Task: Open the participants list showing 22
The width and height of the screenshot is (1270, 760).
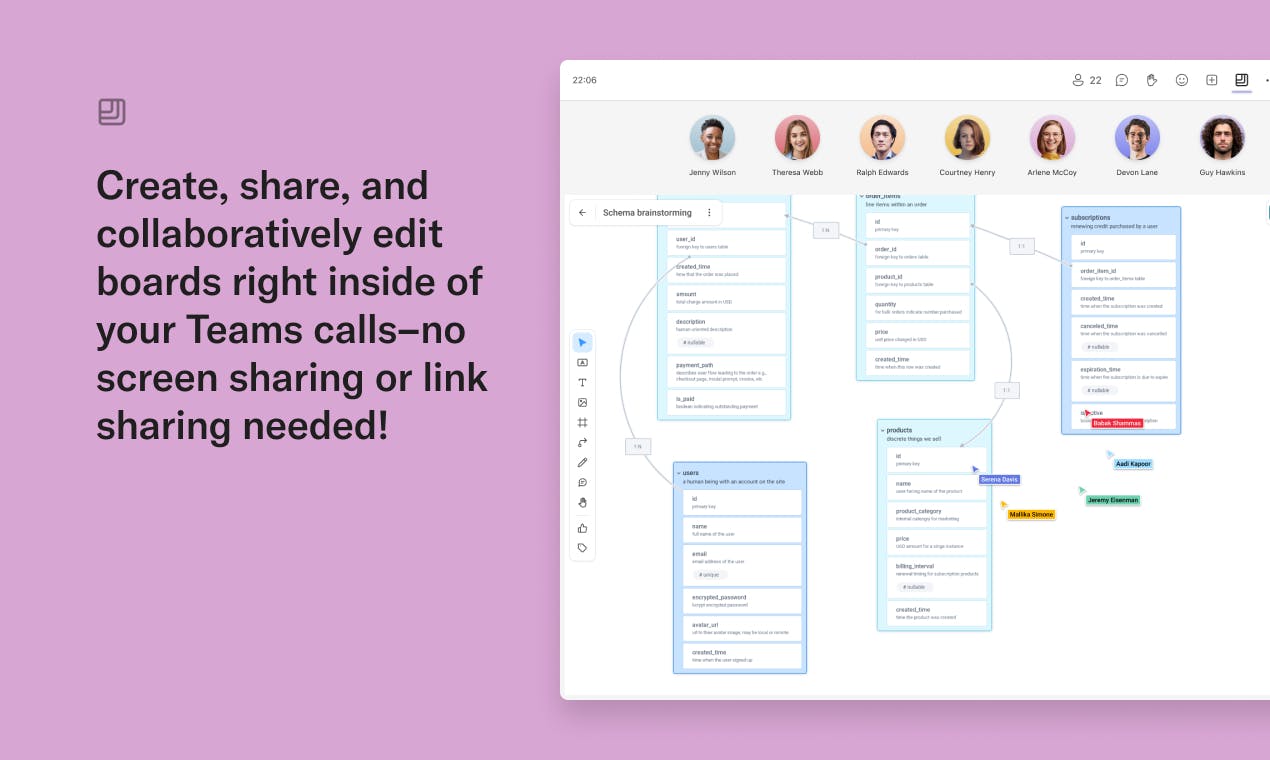Action: tap(1086, 80)
